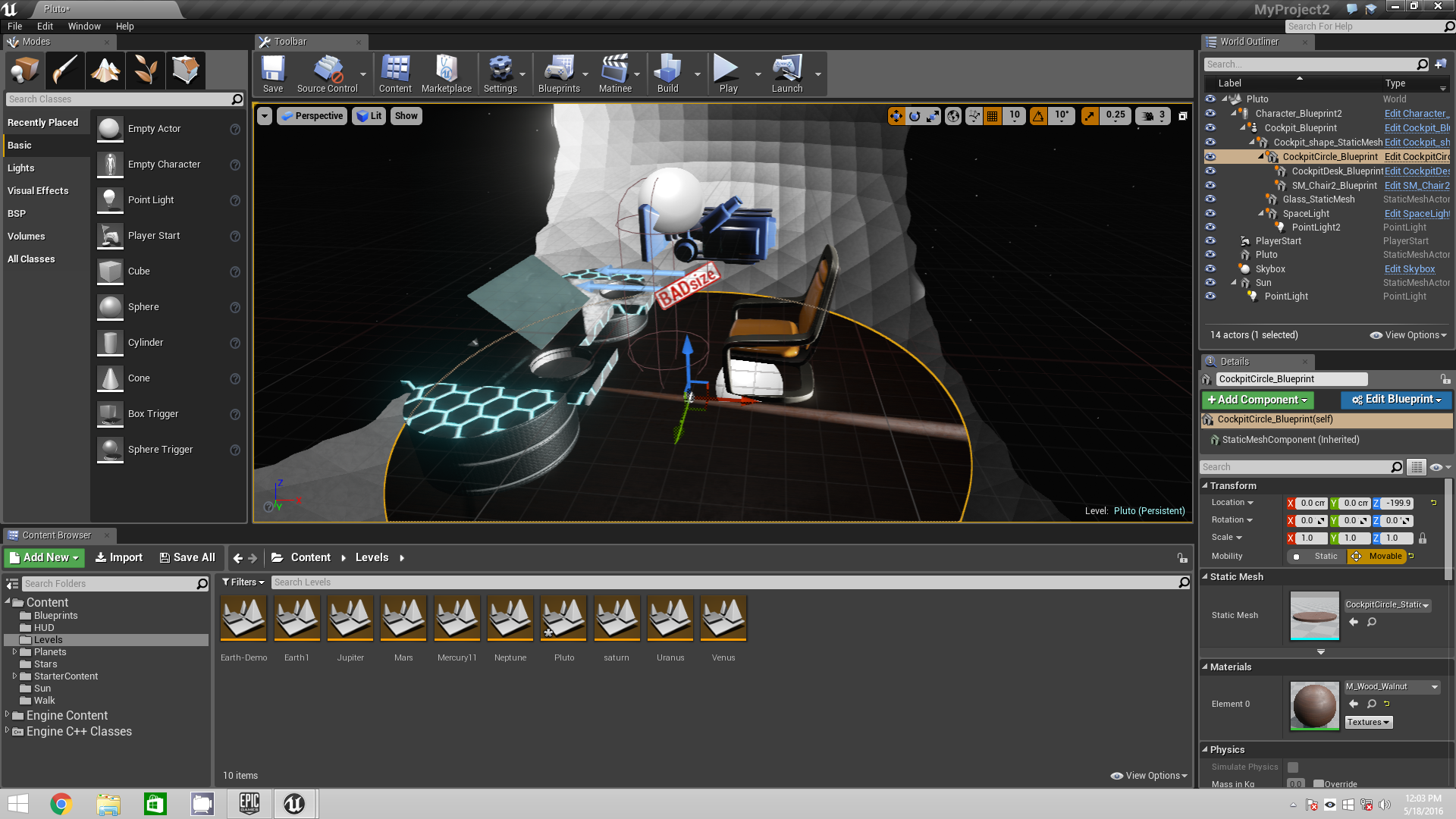This screenshot has height=819, width=1456.
Task: Open the Window menu
Action: (83, 27)
